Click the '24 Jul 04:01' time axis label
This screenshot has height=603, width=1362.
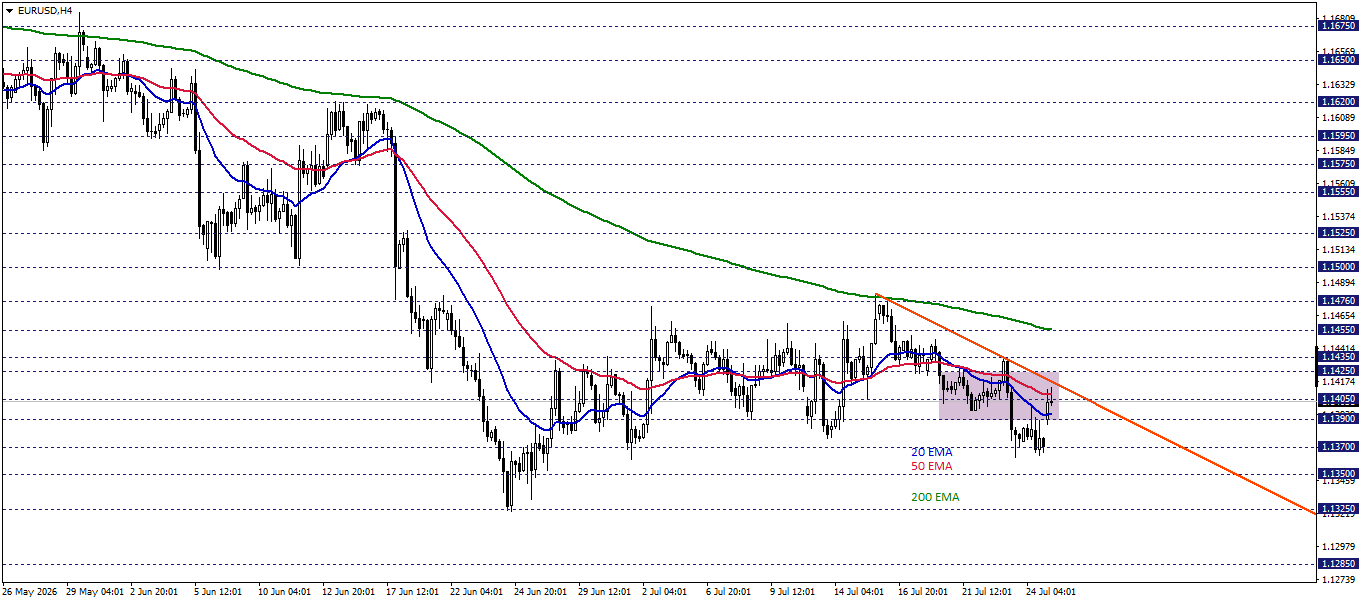[x=1052, y=592]
